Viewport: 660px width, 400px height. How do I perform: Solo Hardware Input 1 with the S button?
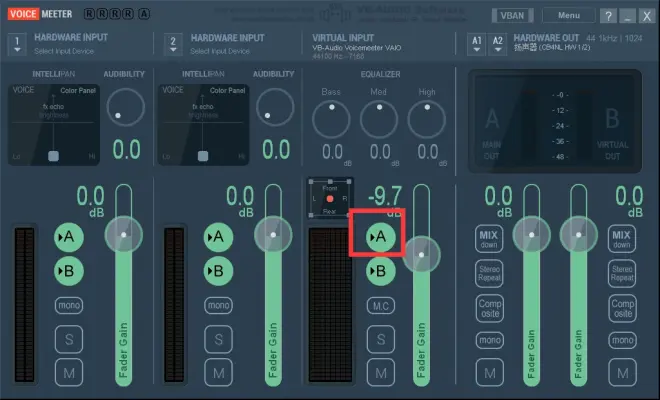[69, 339]
